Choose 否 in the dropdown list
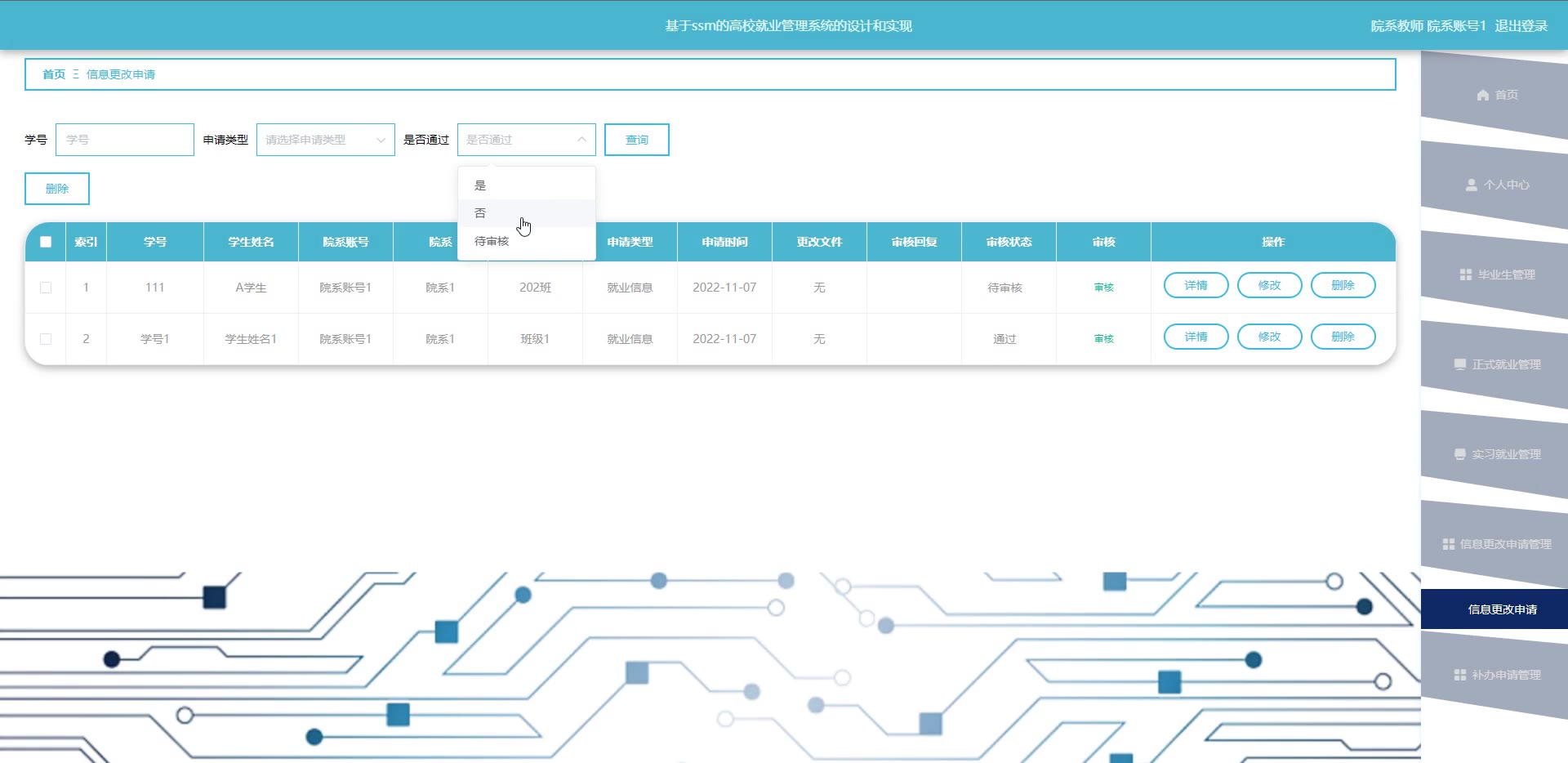 (x=527, y=213)
